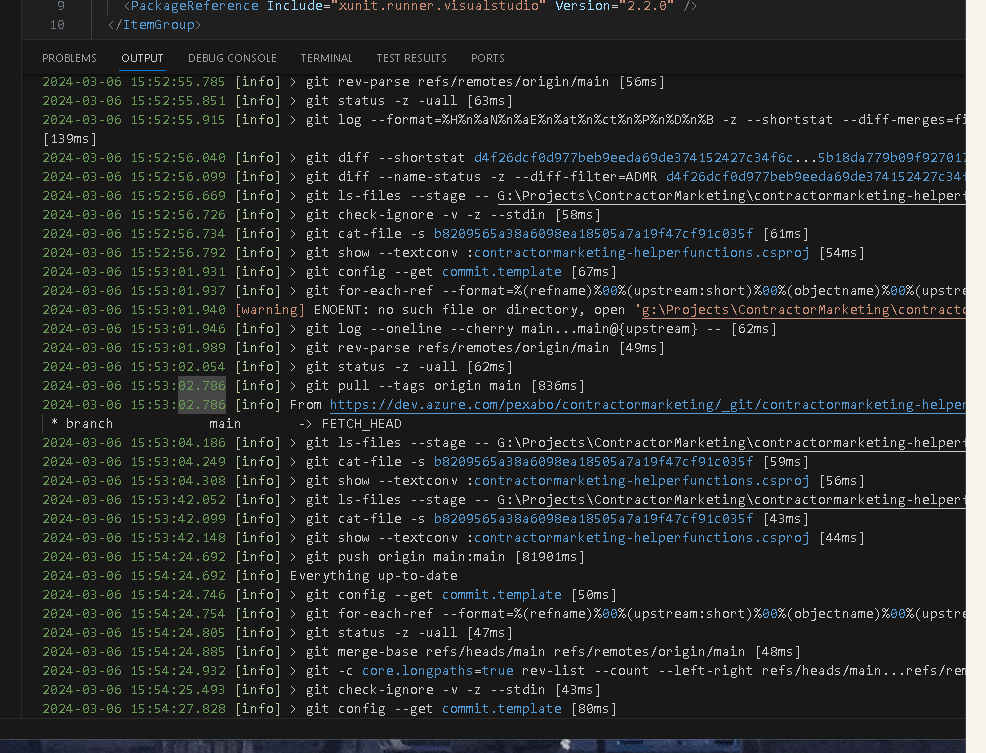The height and width of the screenshot is (753, 986).
Task: Open csproj link at 15:53:04.308
Action: pos(641,481)
